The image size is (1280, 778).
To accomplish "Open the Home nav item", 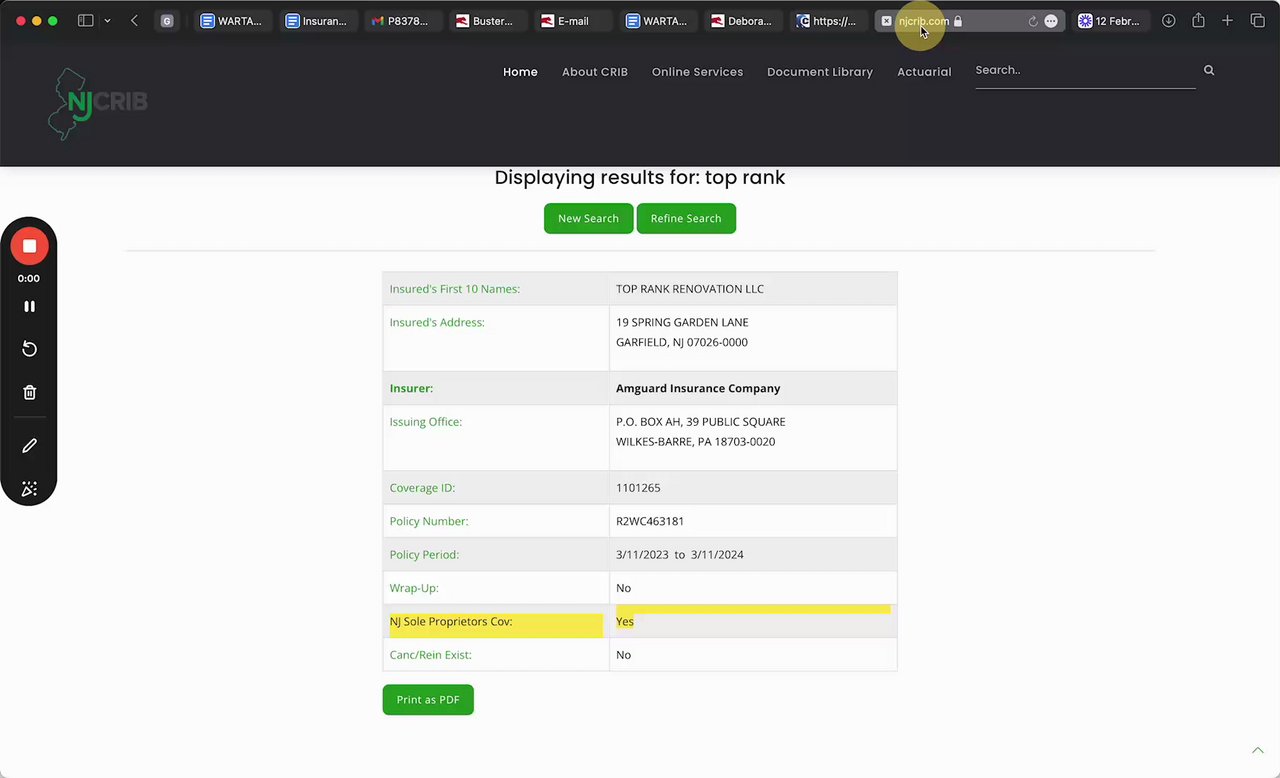I will [x=520, y=72].
